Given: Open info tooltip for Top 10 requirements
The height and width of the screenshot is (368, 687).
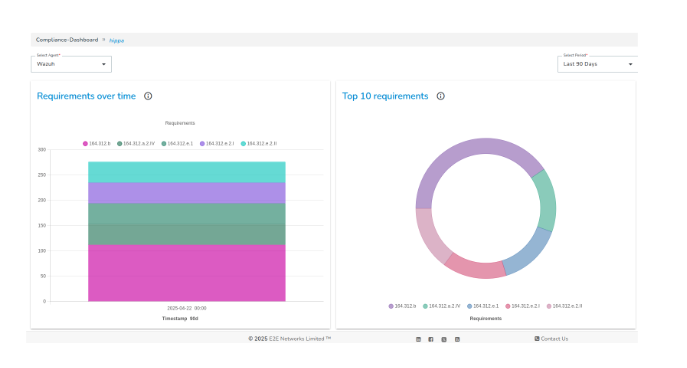Looking at the screenshot, I should (440, 96).
